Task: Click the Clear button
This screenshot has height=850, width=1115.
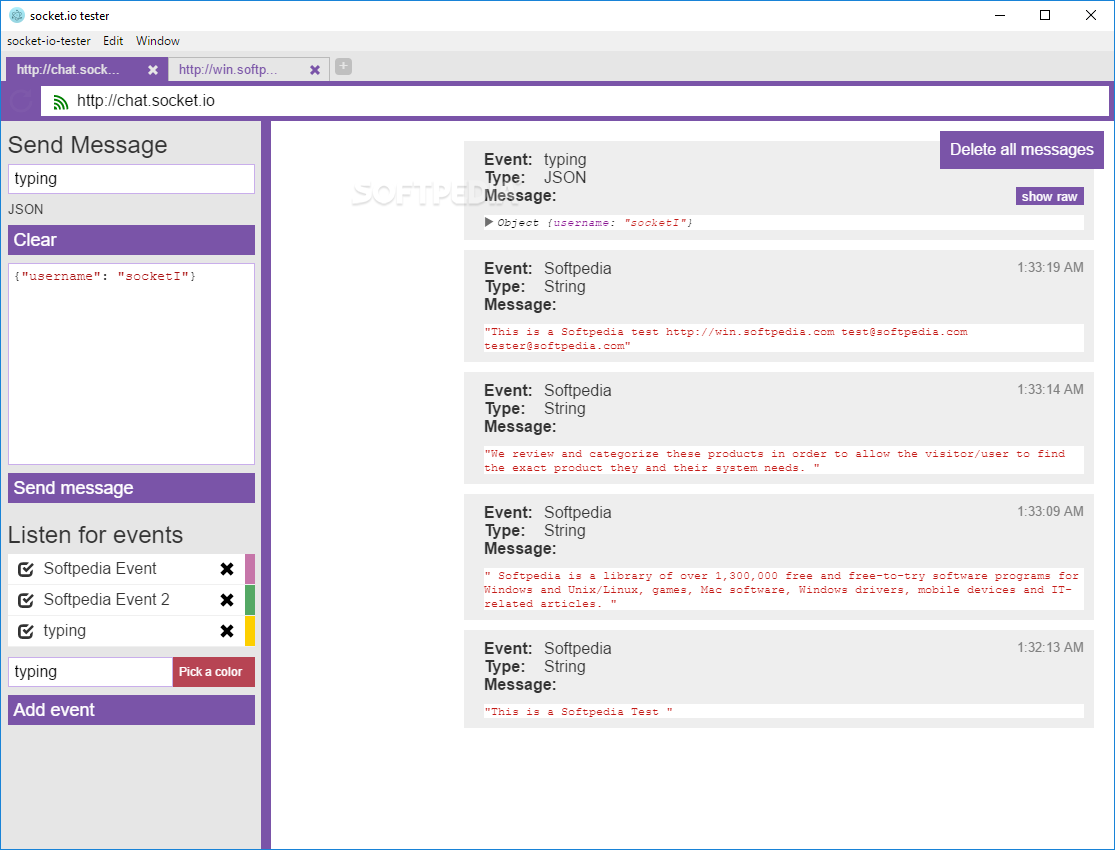Action: pyautogui.click(x=132, y=240)
